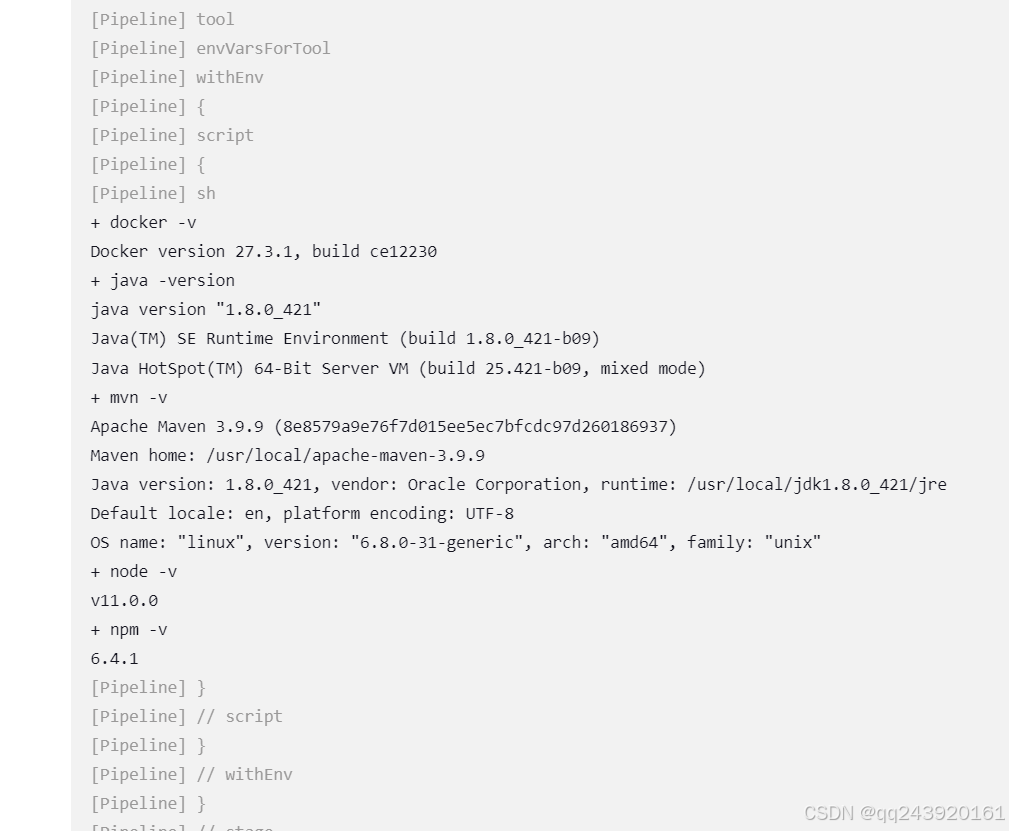This screenshot has height=831, width=1009.
Task: Click the Oracle Corporation Java version line
Action: [x=518, y=485]
